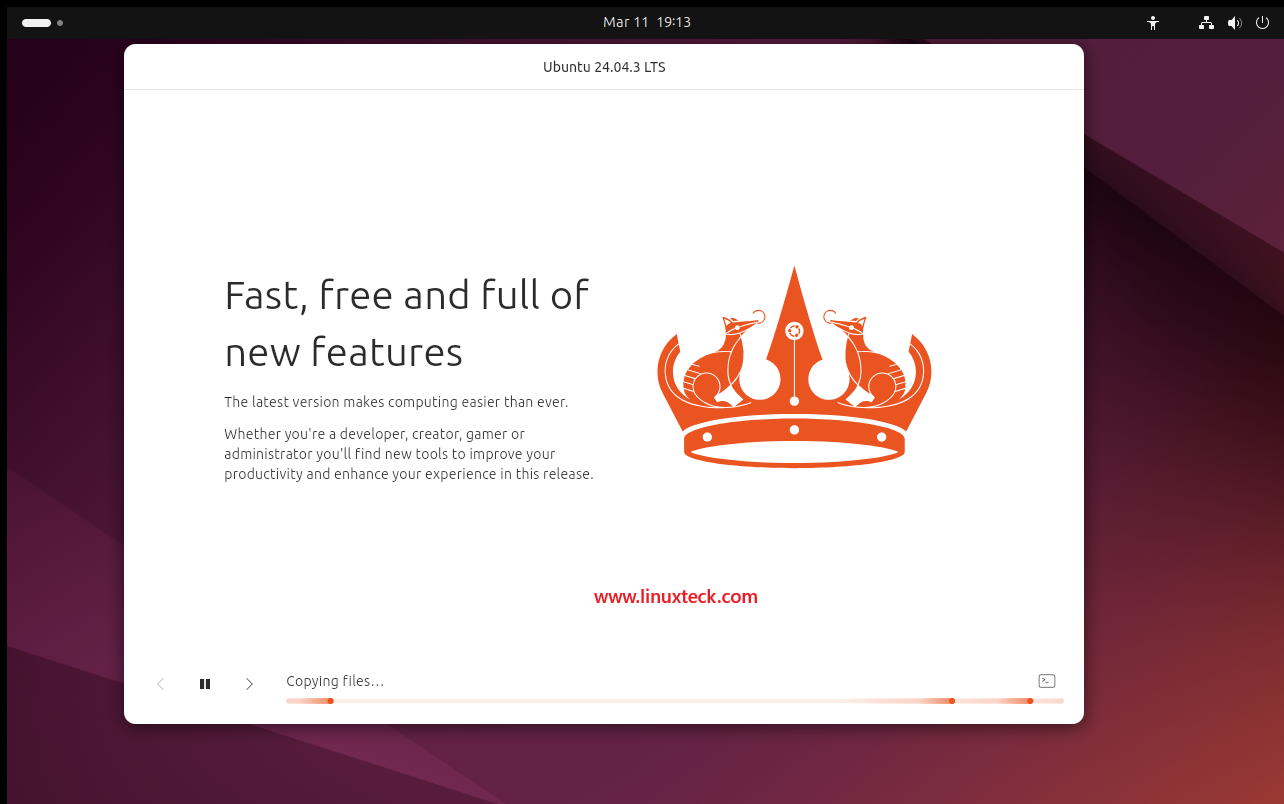
Task: Visit the www.linuxteck.com link
Action: click(x=675, y=596)
